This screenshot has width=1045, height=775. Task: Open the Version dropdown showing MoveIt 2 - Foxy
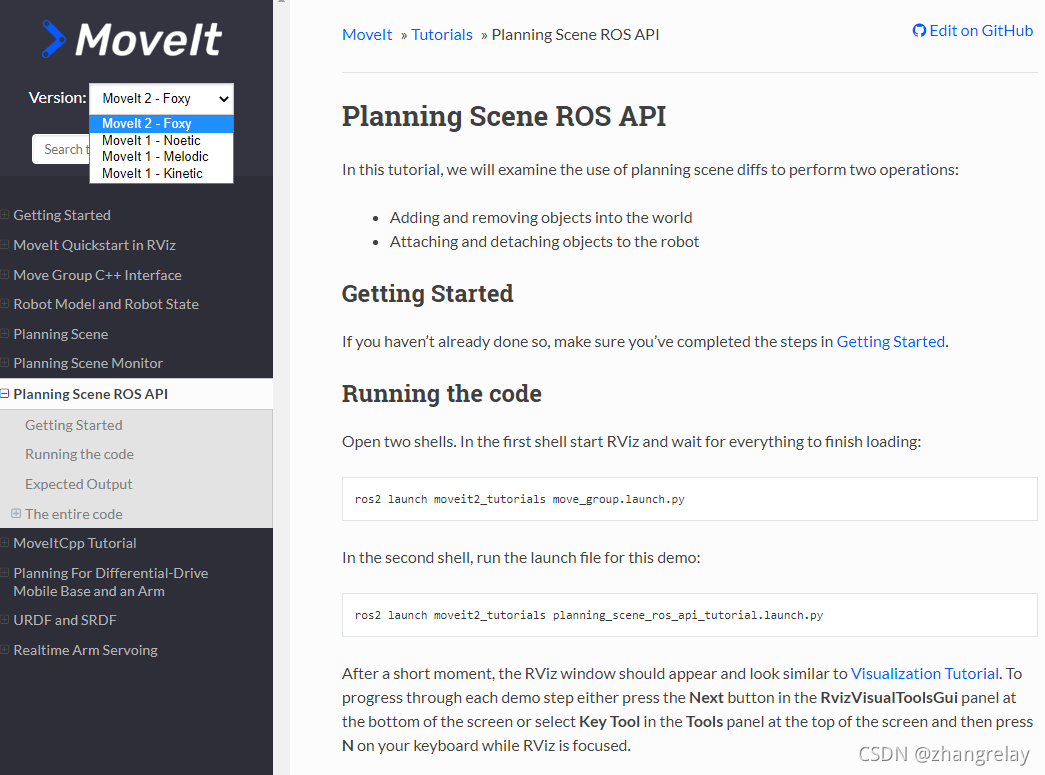[x=161, y=99]
